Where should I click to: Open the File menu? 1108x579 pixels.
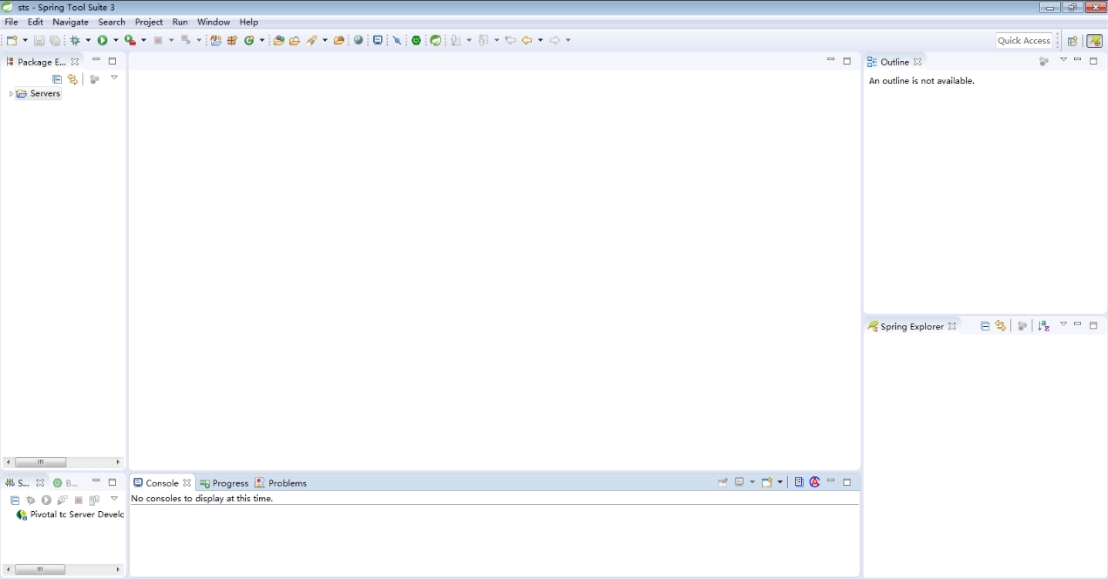11,22
